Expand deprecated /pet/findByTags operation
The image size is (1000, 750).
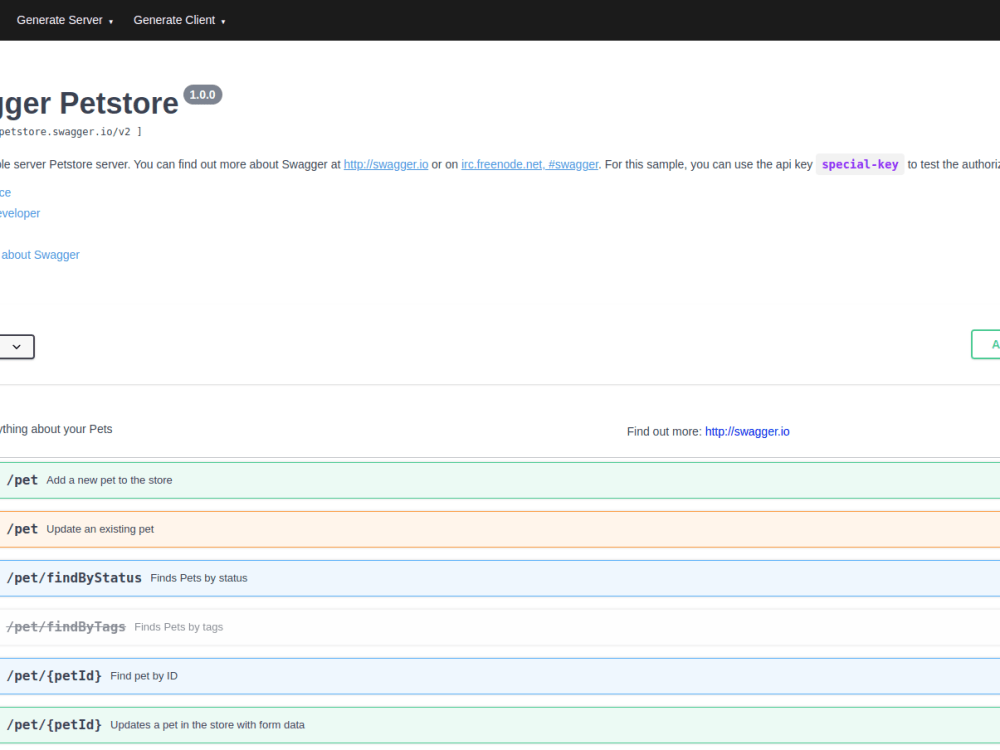point(500,628)
